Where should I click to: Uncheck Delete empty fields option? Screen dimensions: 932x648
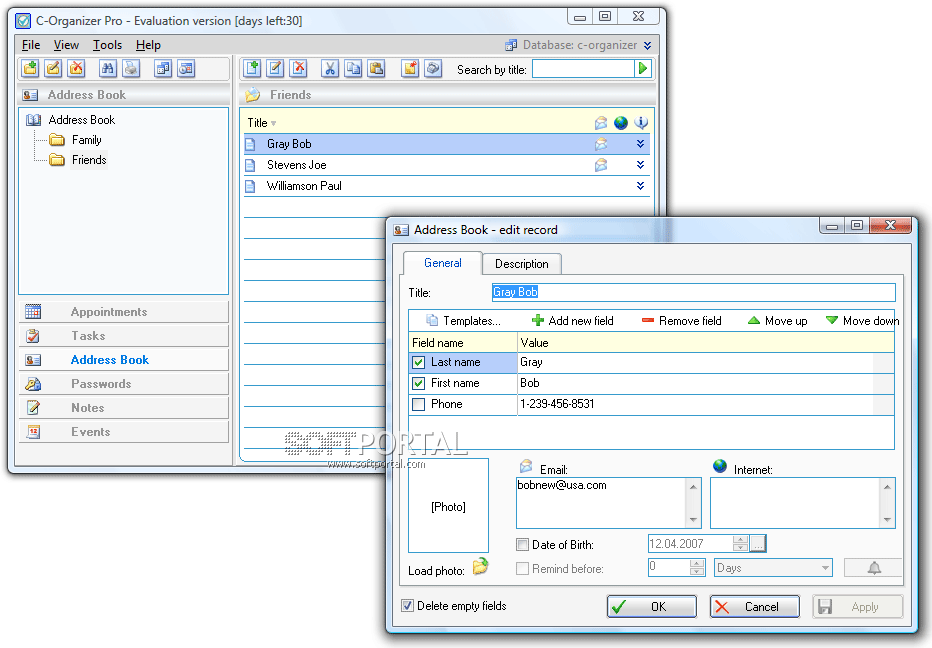coord(407,606)
